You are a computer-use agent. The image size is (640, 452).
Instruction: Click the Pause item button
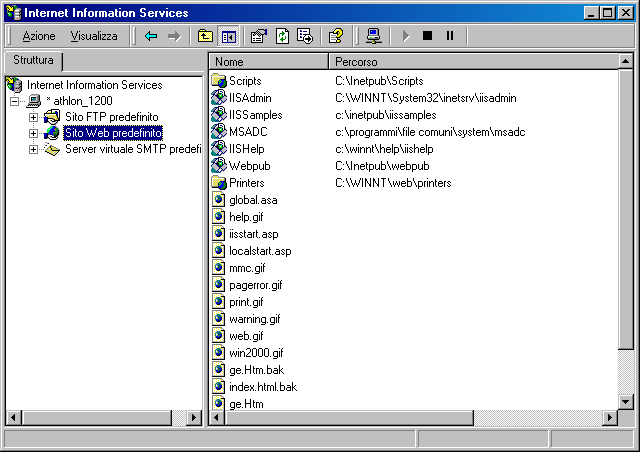point(450,36)
